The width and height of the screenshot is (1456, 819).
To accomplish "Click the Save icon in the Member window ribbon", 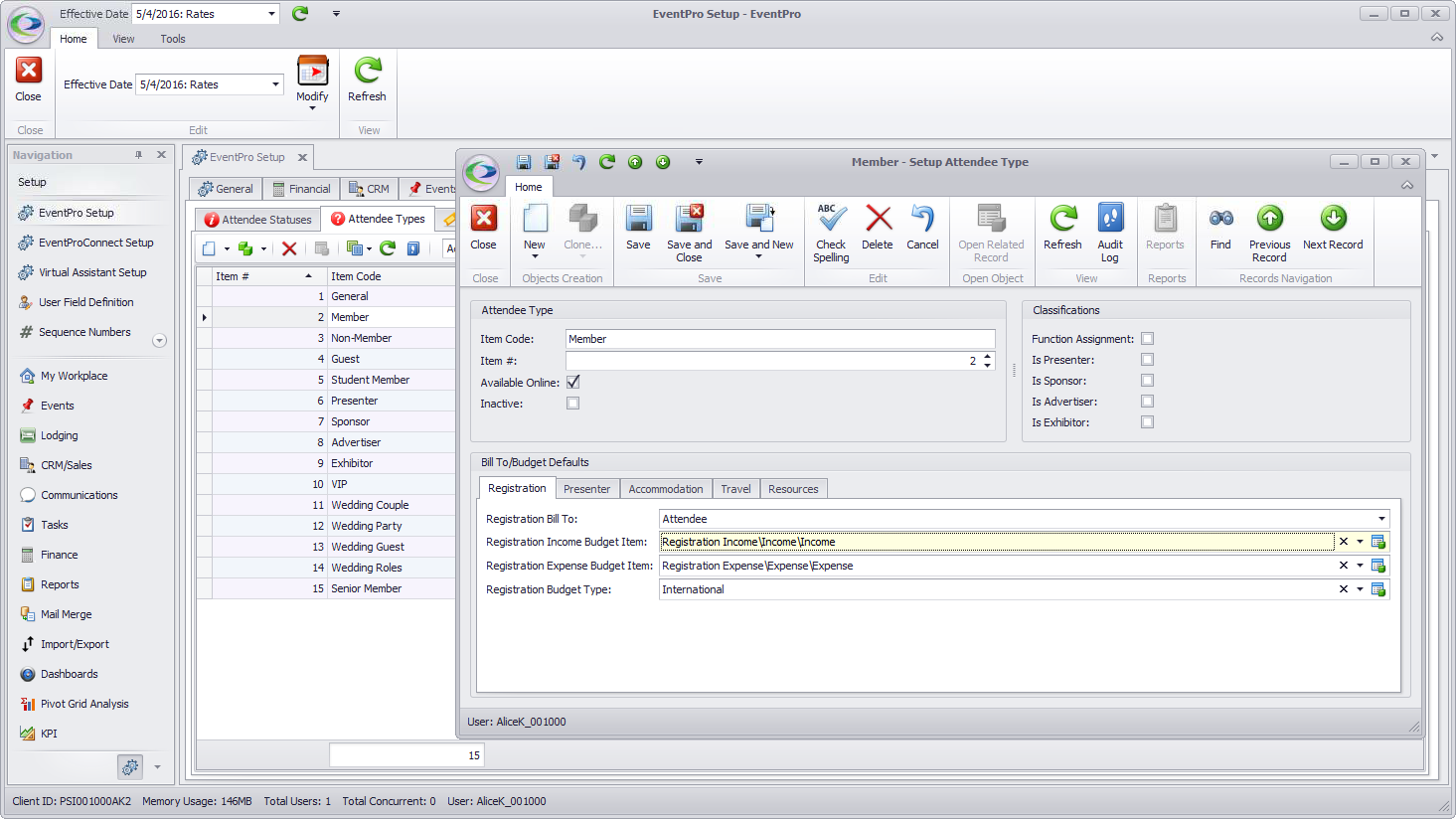I will (x=638, y=219).
